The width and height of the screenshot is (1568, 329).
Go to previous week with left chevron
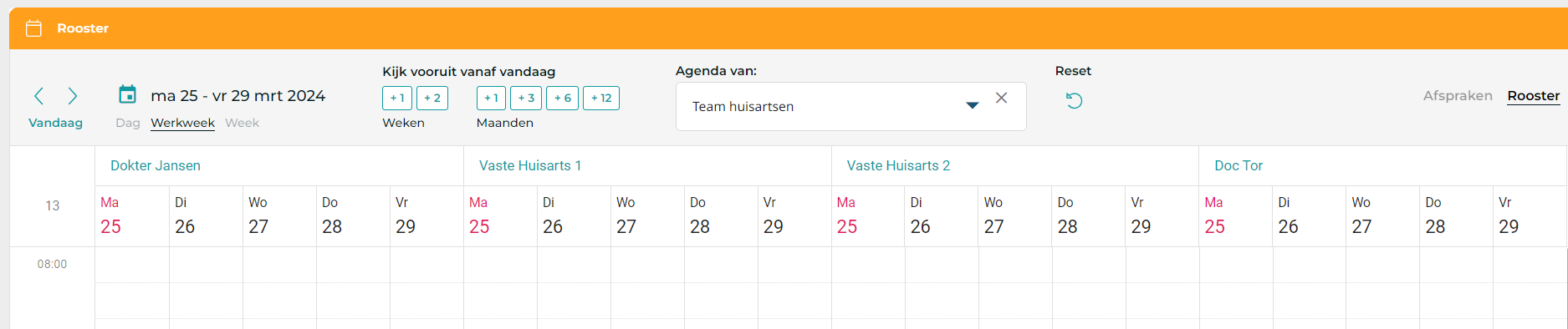tap(38, 96)
